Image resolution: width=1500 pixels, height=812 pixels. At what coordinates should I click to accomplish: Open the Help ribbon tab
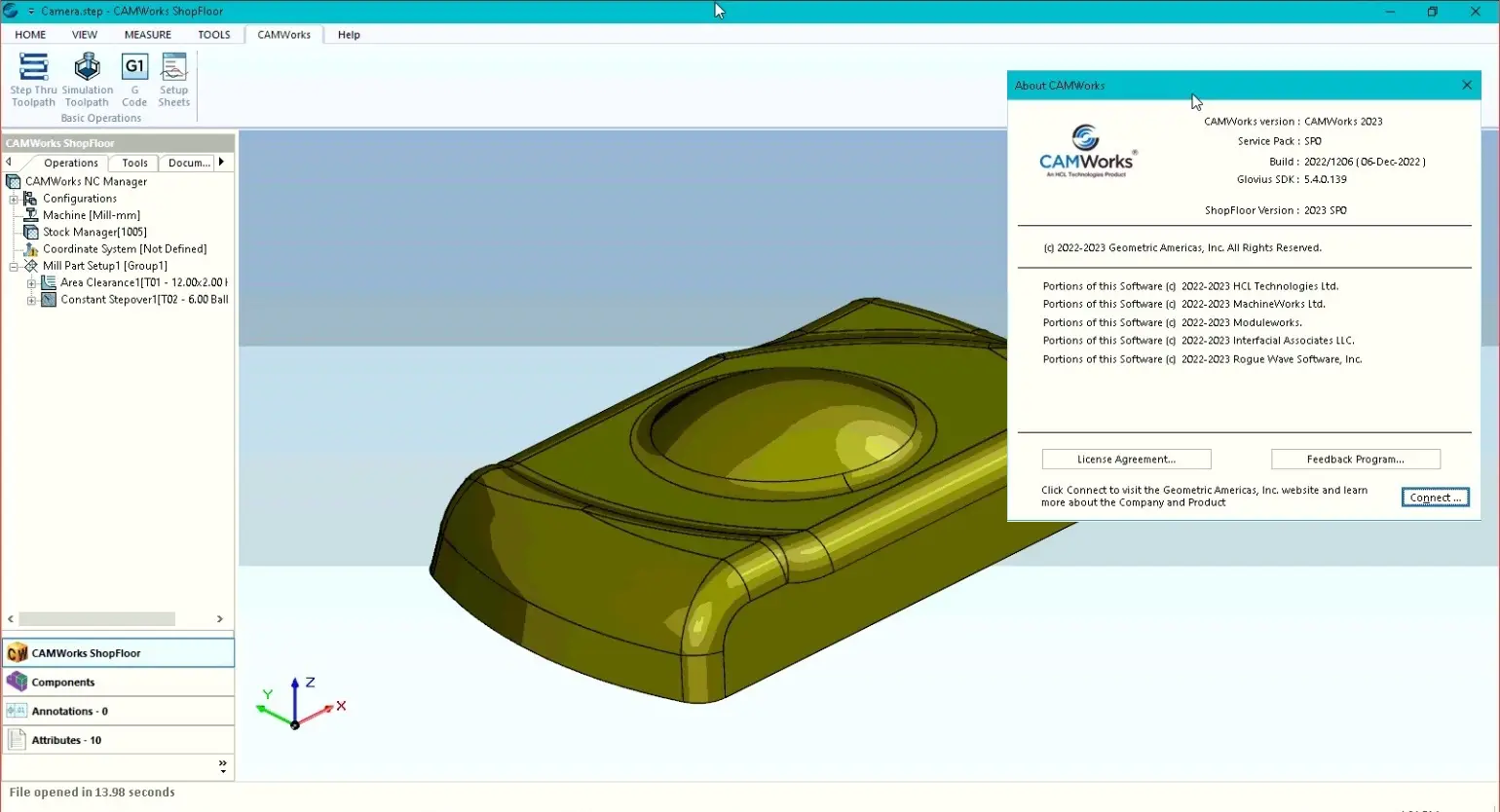349,34
